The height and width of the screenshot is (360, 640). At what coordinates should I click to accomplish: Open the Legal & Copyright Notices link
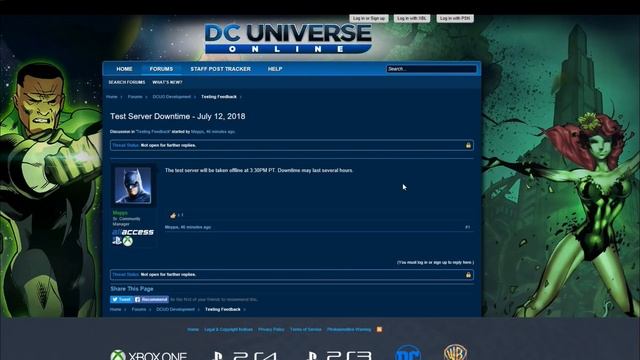pos(229,329)
